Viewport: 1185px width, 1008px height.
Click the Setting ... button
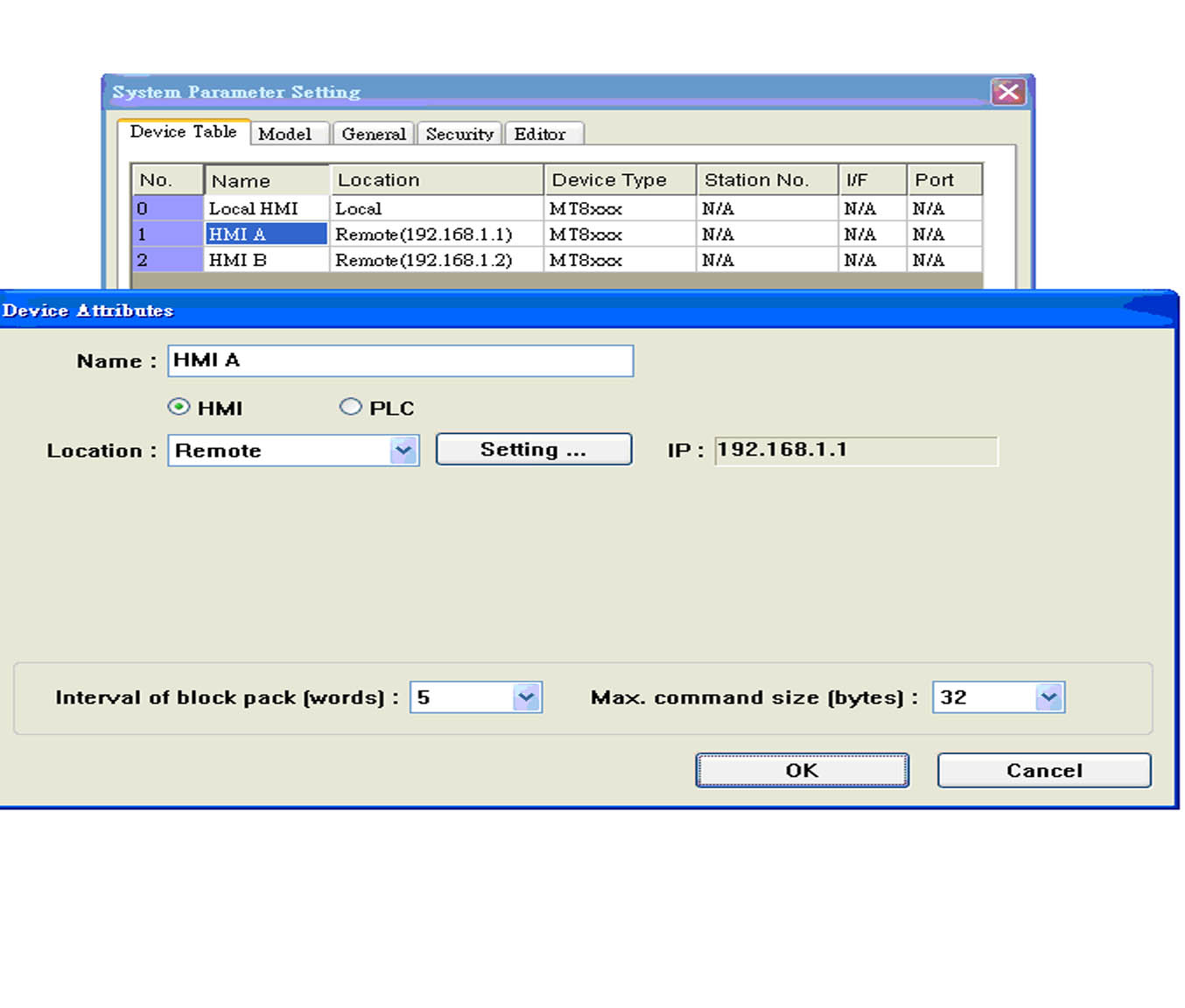tap(533, 450)
